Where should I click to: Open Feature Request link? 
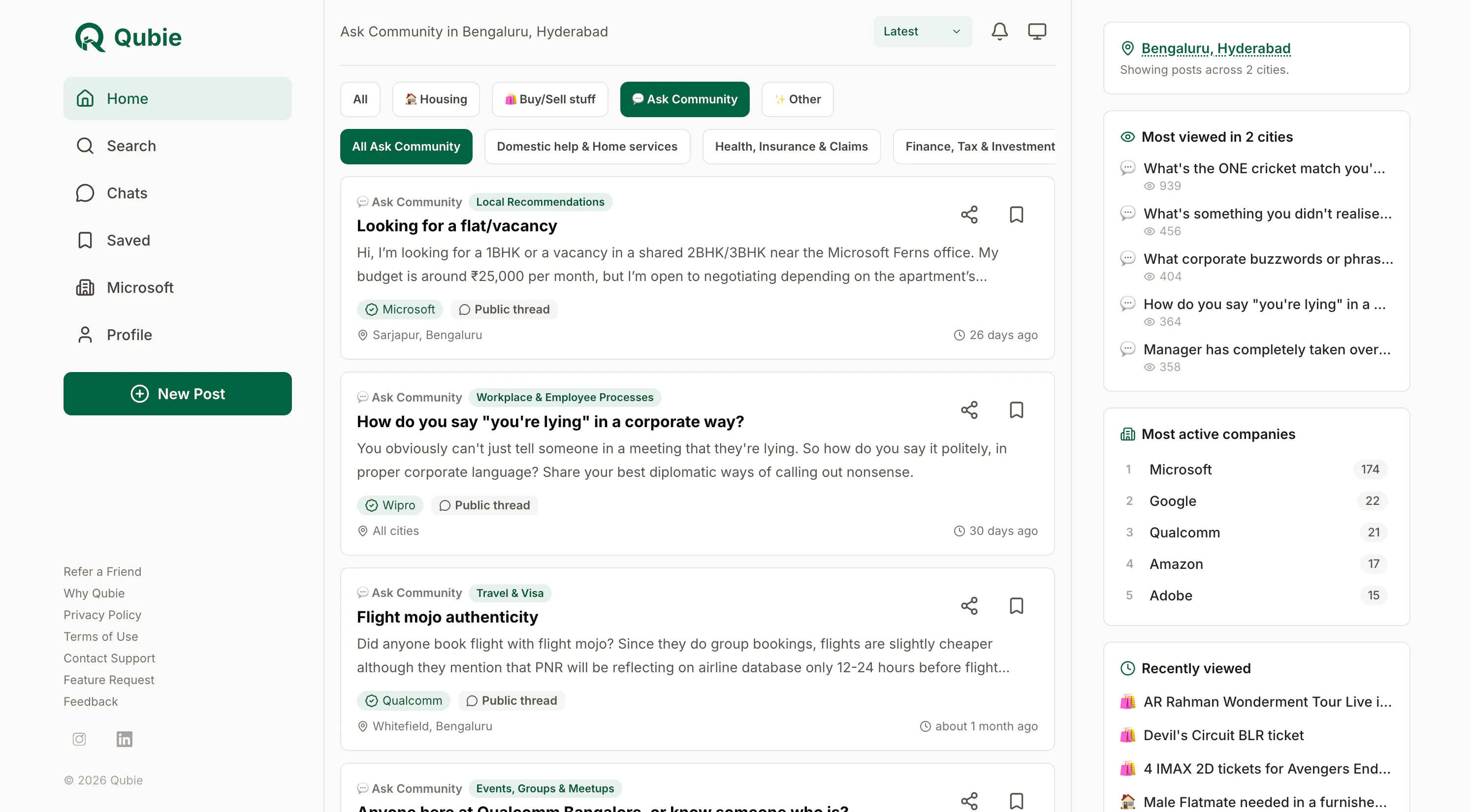pos(108,680)
